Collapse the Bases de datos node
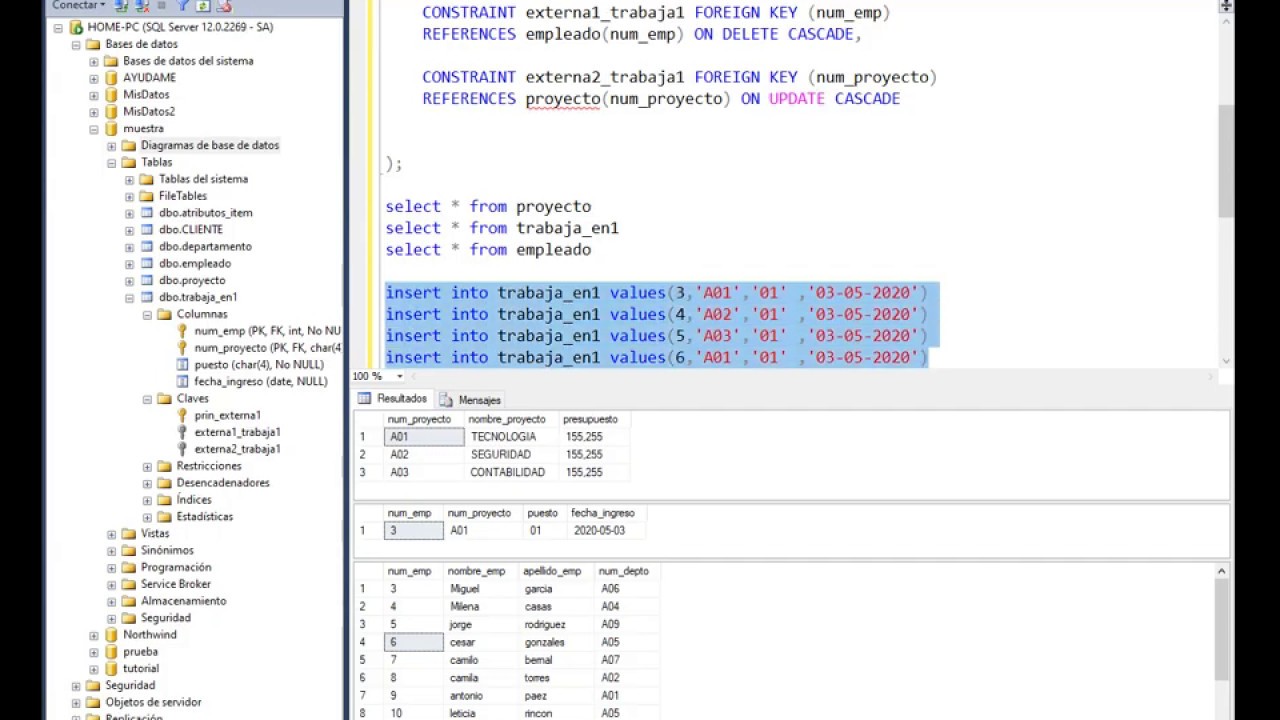The width and height of the screenshot is (1280, 720). pos(76,45)
